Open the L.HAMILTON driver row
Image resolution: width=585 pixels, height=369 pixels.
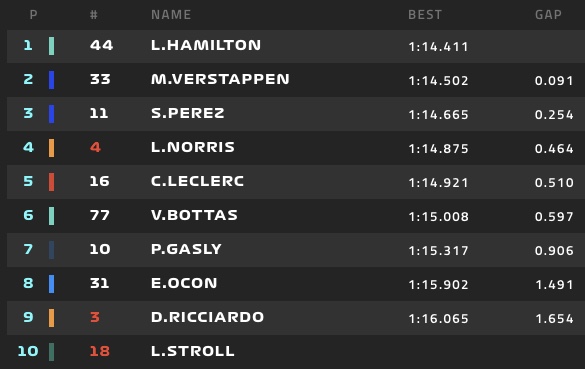pyautogui.click(x=296, y=46)
